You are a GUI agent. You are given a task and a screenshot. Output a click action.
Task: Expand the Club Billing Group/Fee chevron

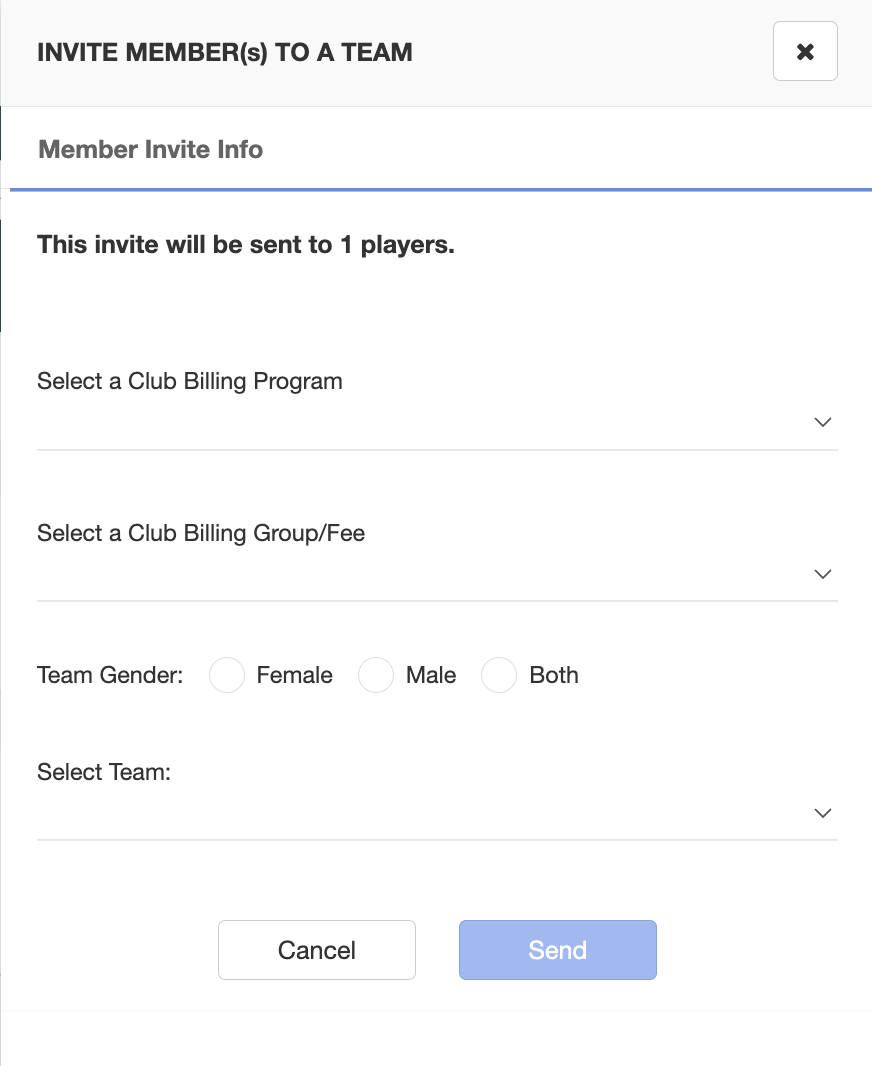point(822,574)
